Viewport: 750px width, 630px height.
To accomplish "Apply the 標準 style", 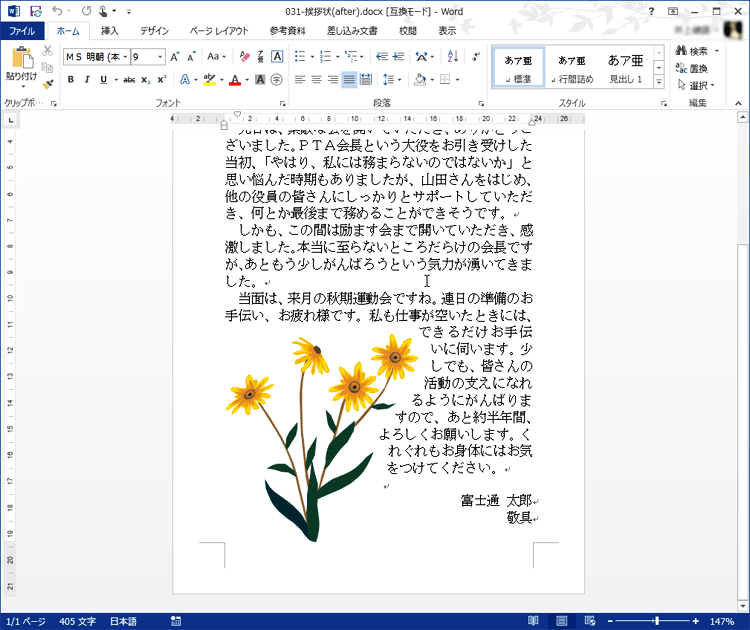I will tap(518, 68).
